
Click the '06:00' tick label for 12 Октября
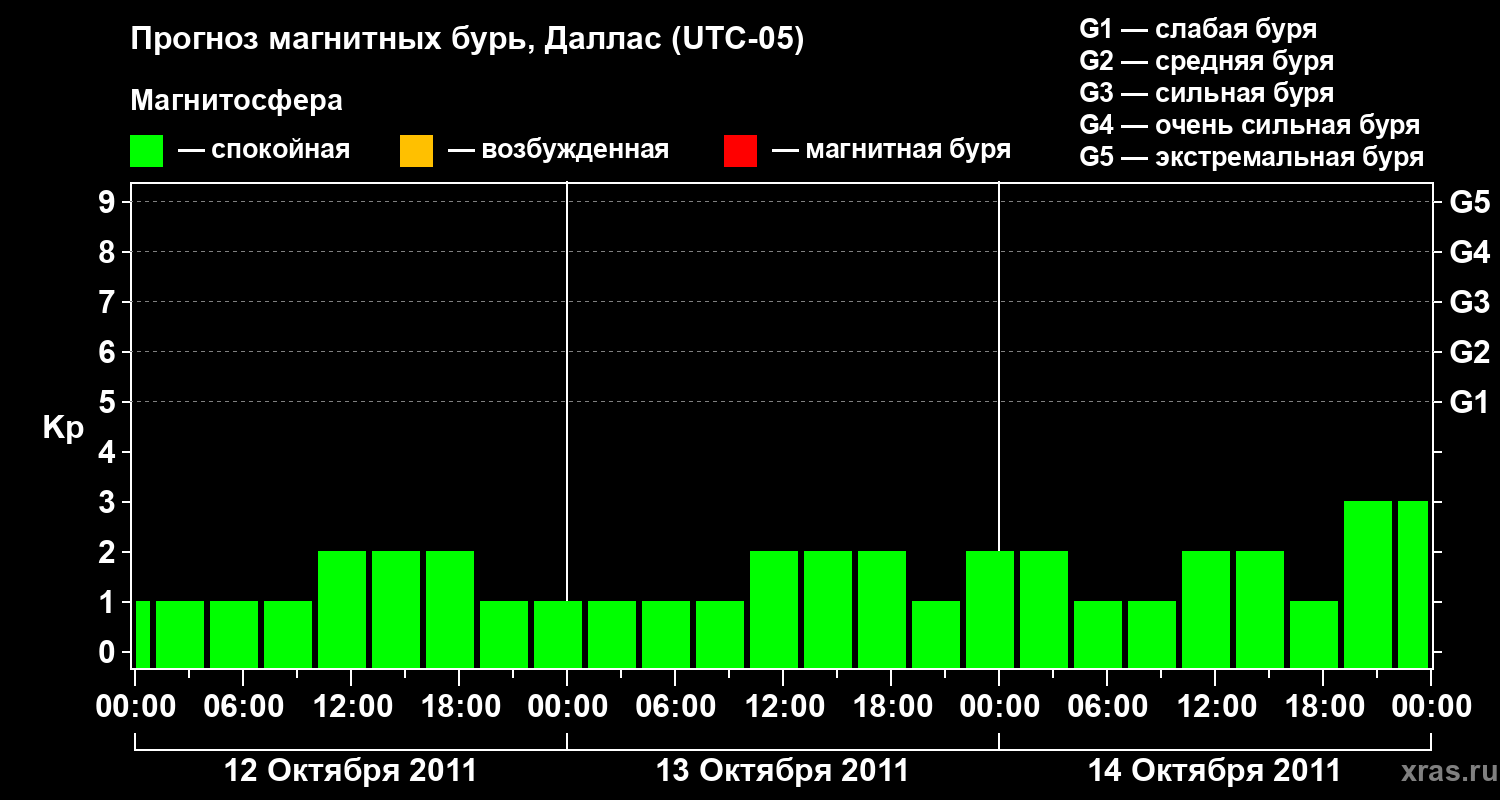click(x=243, y=706)
